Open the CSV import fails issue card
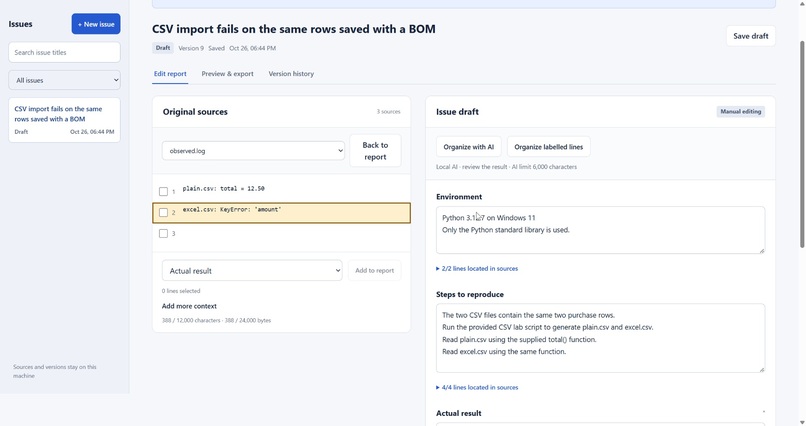This screenshot has height=426, width=806. [64, 120]
